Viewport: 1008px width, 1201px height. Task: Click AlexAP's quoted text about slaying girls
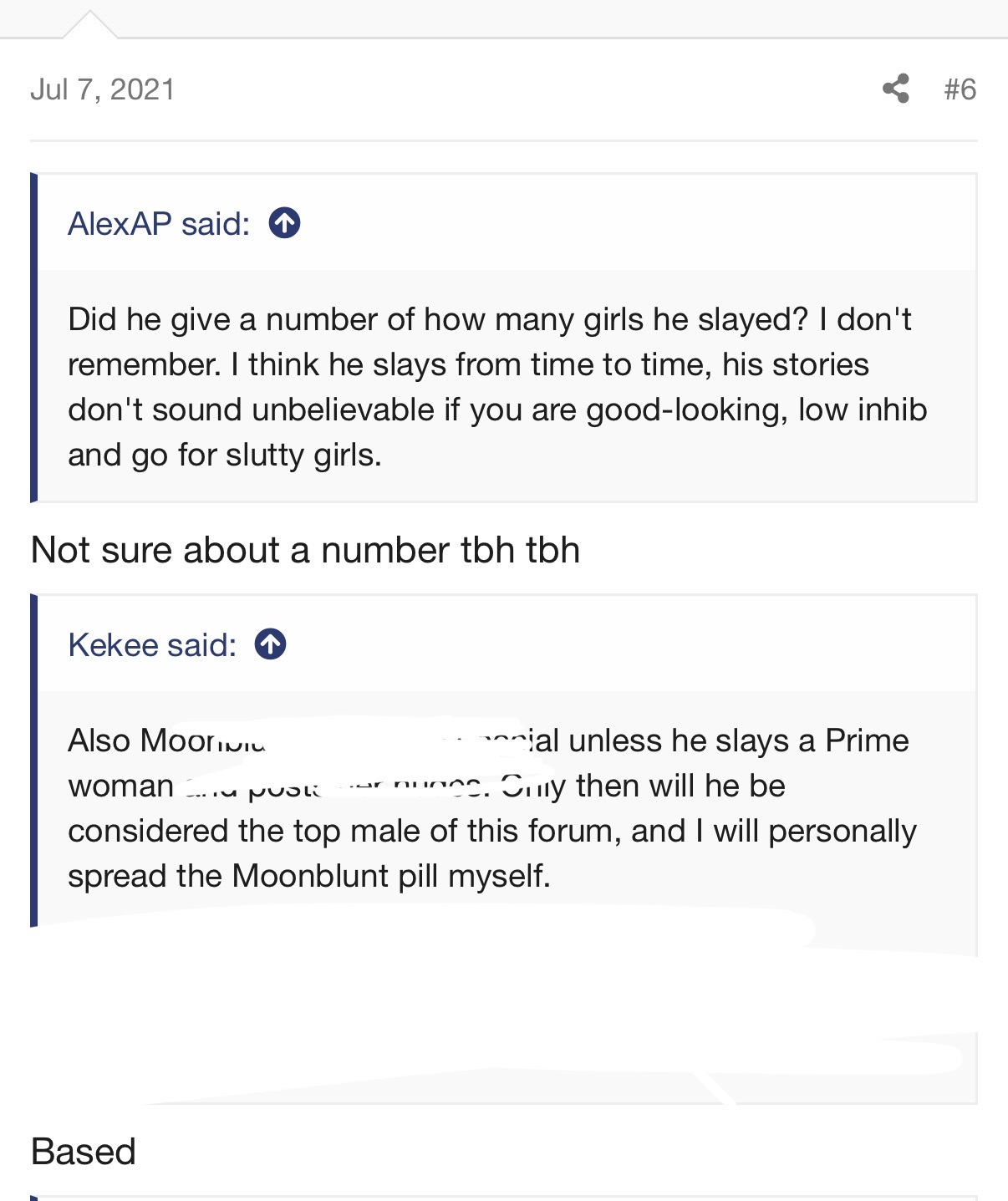497,387
